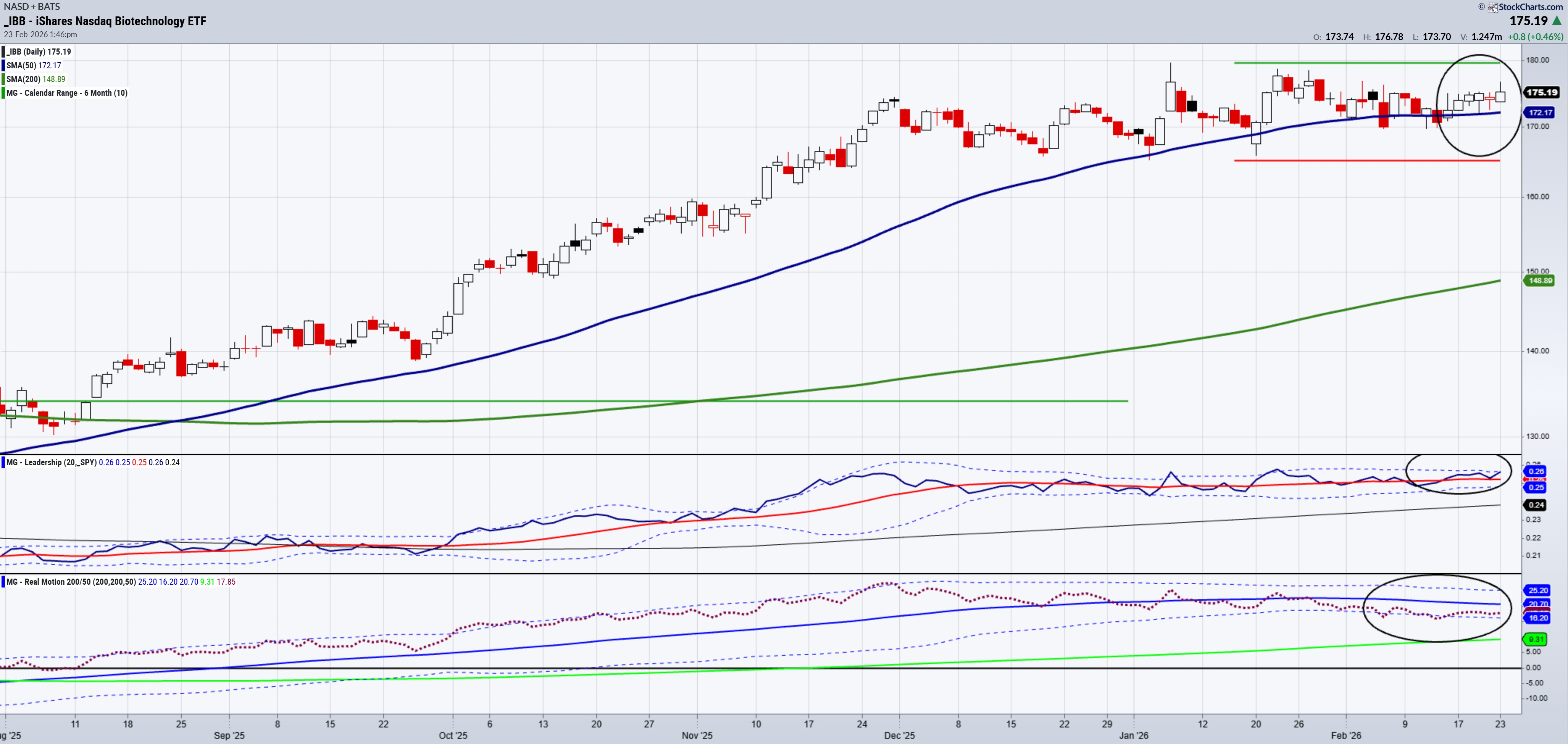1568x745 pixels.
Task: Click the low value "L: 173.70"
Action: point(1432,37)
